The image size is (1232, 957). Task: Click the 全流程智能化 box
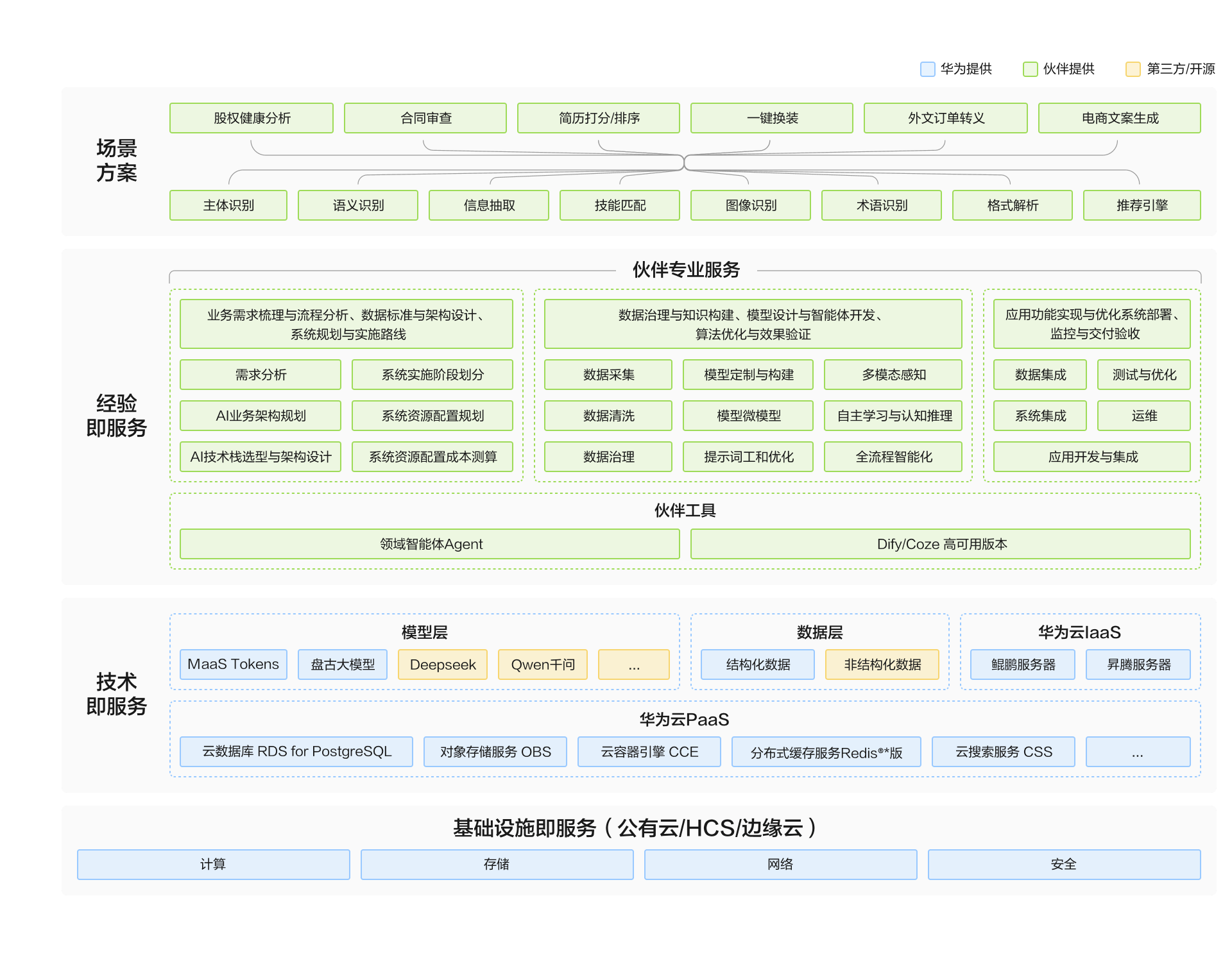[x=893, y=457]
